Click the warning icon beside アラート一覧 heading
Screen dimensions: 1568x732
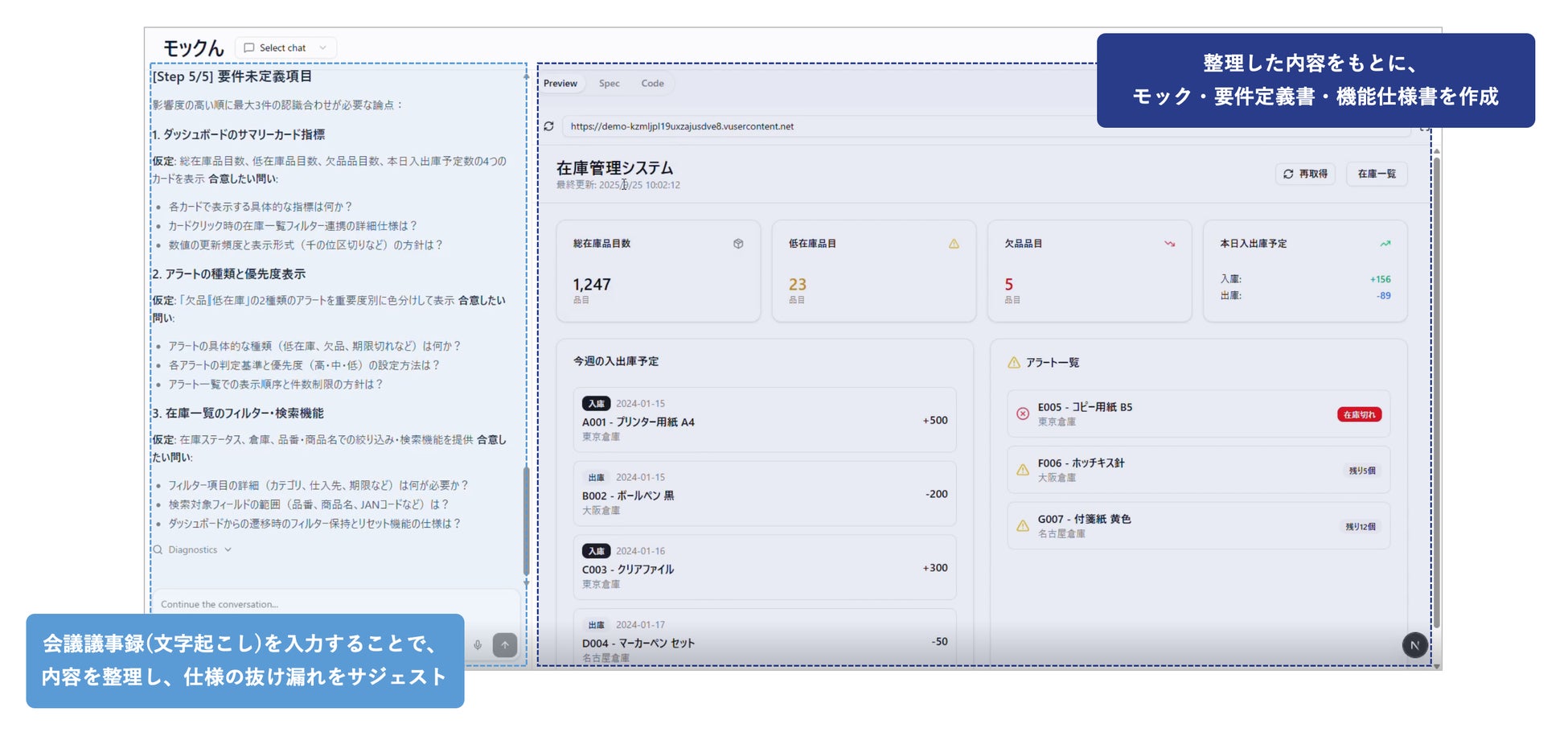[x=1014, y=363]
